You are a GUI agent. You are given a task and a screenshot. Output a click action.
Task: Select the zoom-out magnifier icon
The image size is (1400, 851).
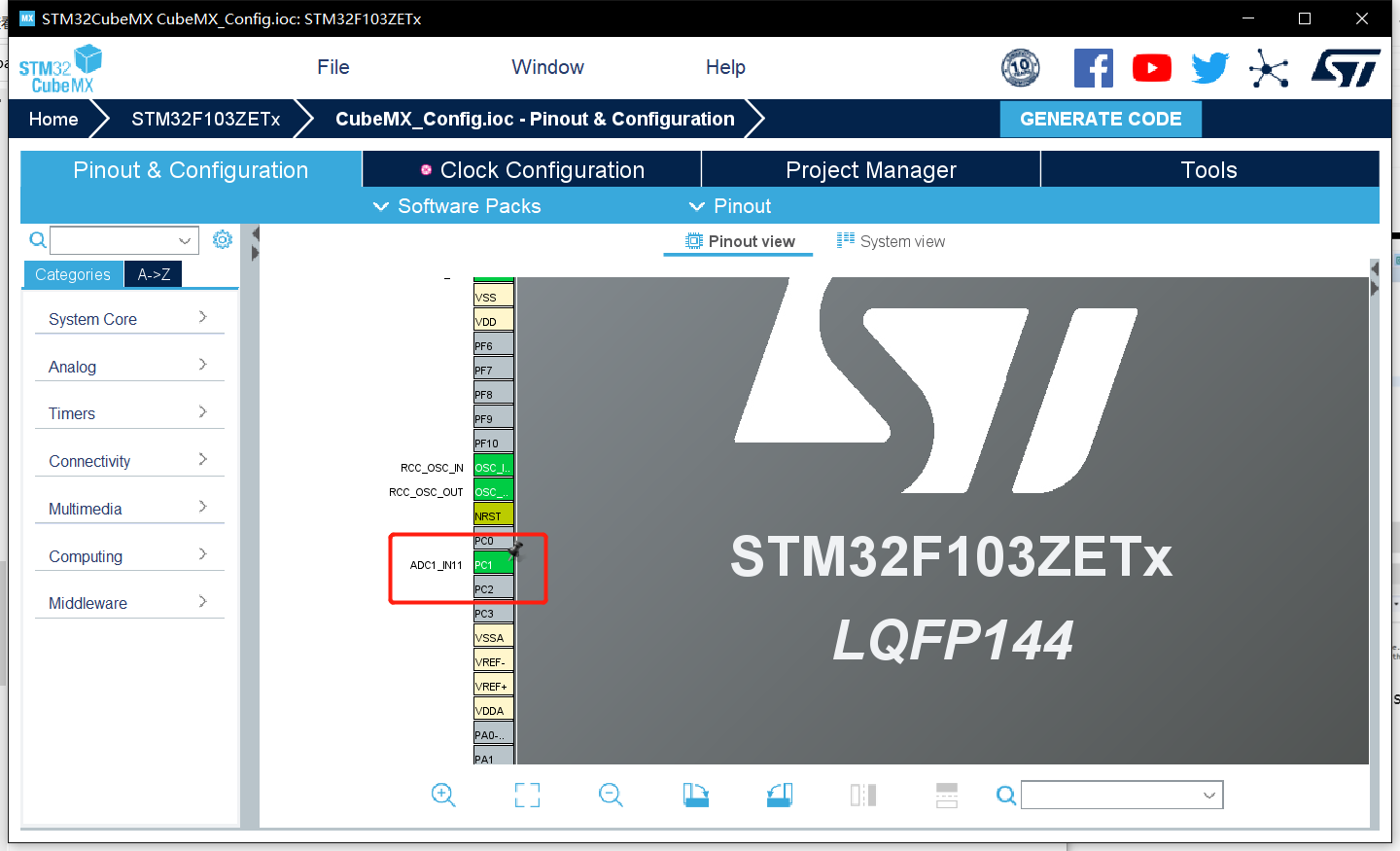[x=611, y=795]
